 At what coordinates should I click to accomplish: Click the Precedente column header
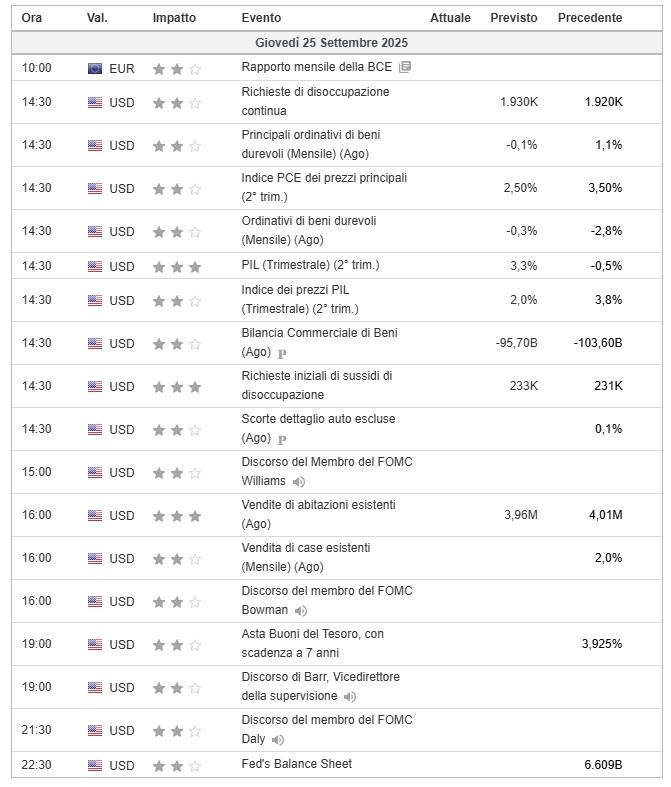click(589, 18)
